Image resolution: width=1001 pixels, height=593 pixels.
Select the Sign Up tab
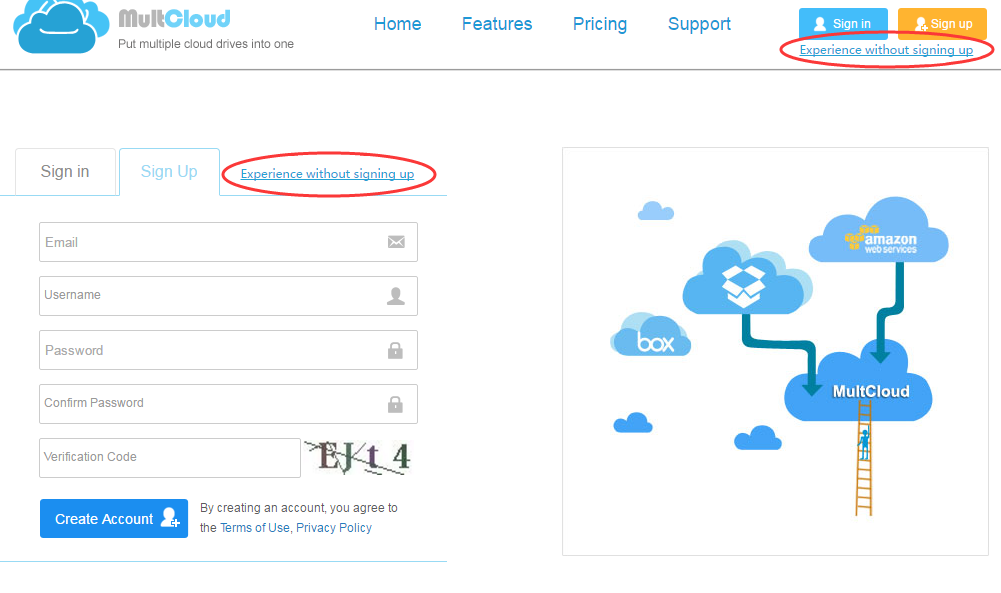click(x=169, y=172)
